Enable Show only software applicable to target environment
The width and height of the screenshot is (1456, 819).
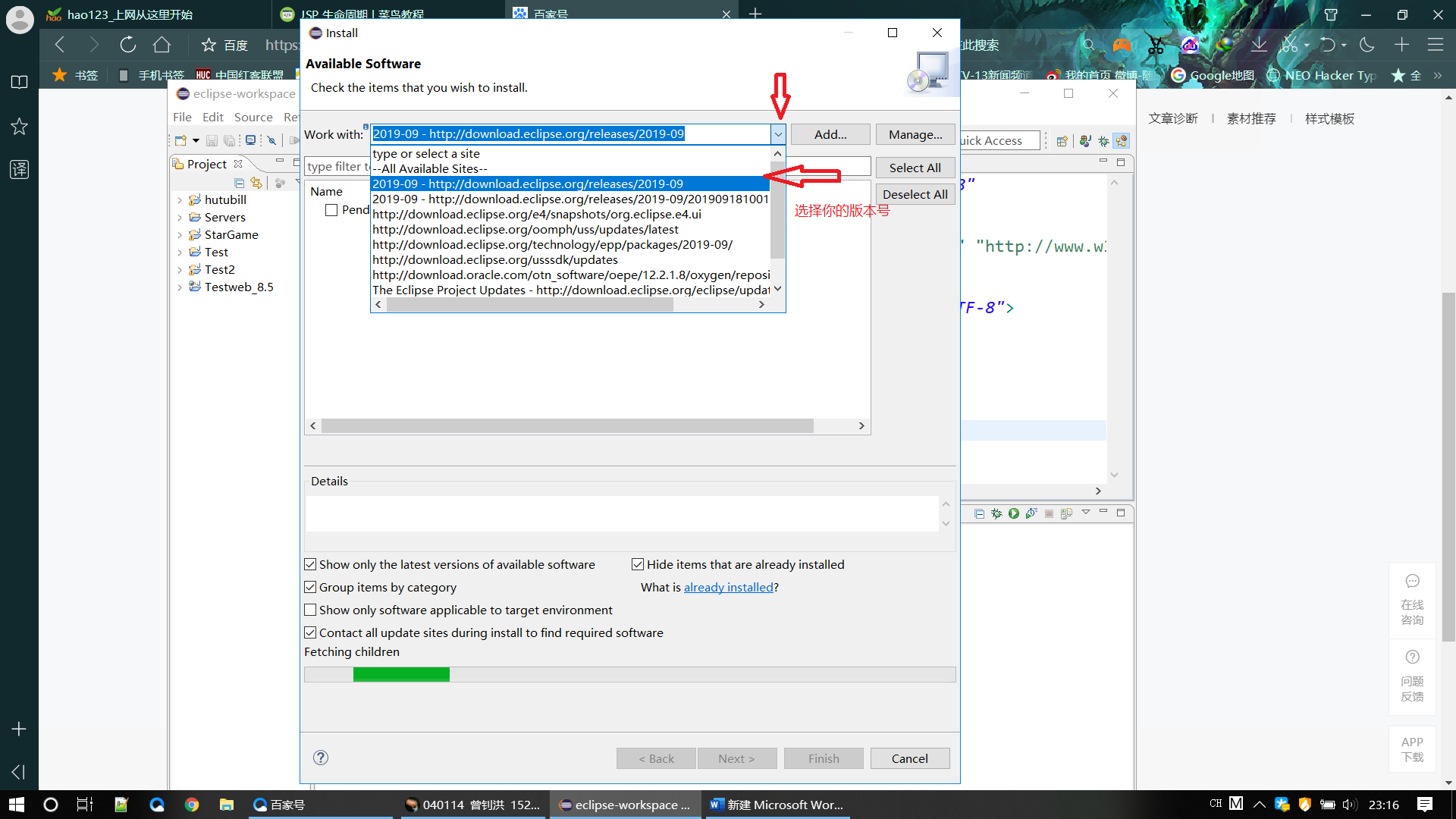pos(310,610)
